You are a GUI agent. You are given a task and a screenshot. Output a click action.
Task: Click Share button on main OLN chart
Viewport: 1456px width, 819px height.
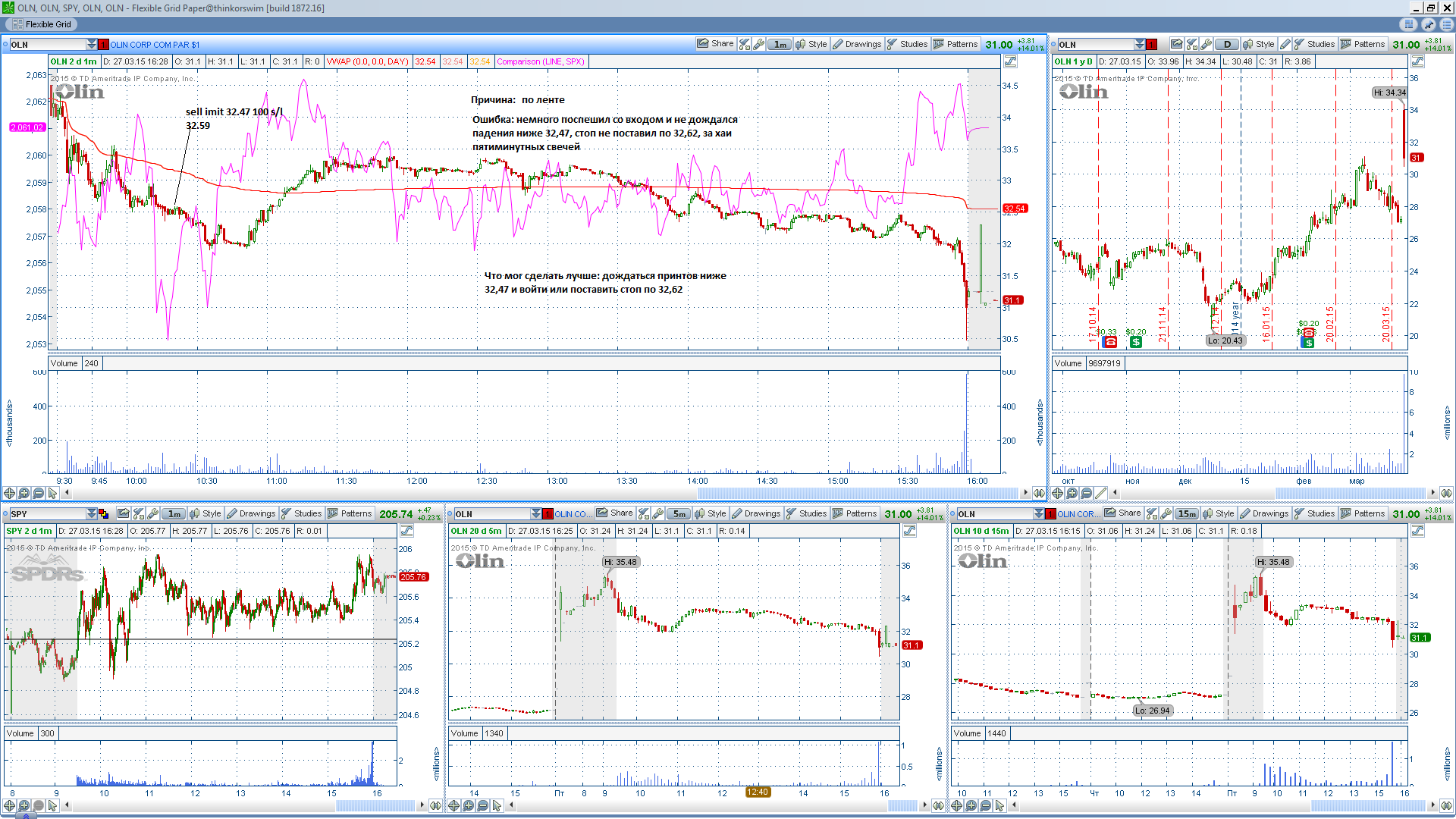[715, 44]
